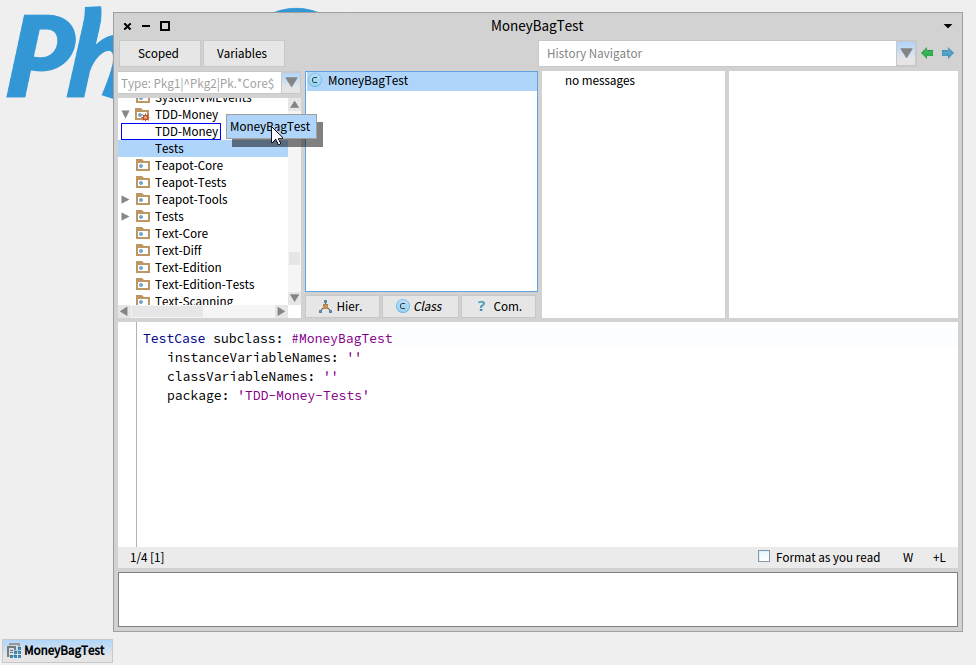Click the package filter input field
The width and height of the screenshot is (976, 665).
pos(200,83)
